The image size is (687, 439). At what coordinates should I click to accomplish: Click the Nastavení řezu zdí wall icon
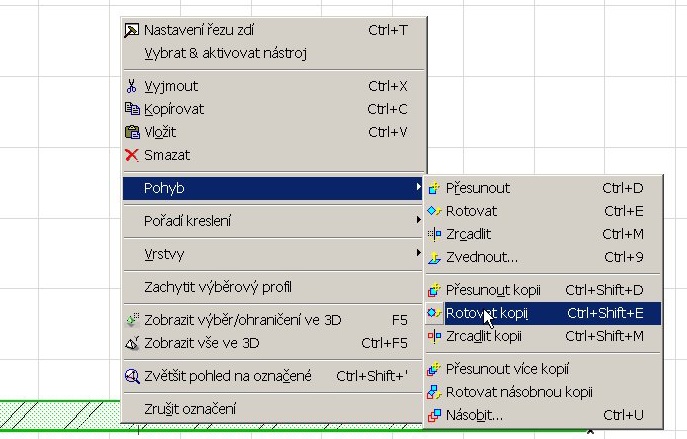131,30
